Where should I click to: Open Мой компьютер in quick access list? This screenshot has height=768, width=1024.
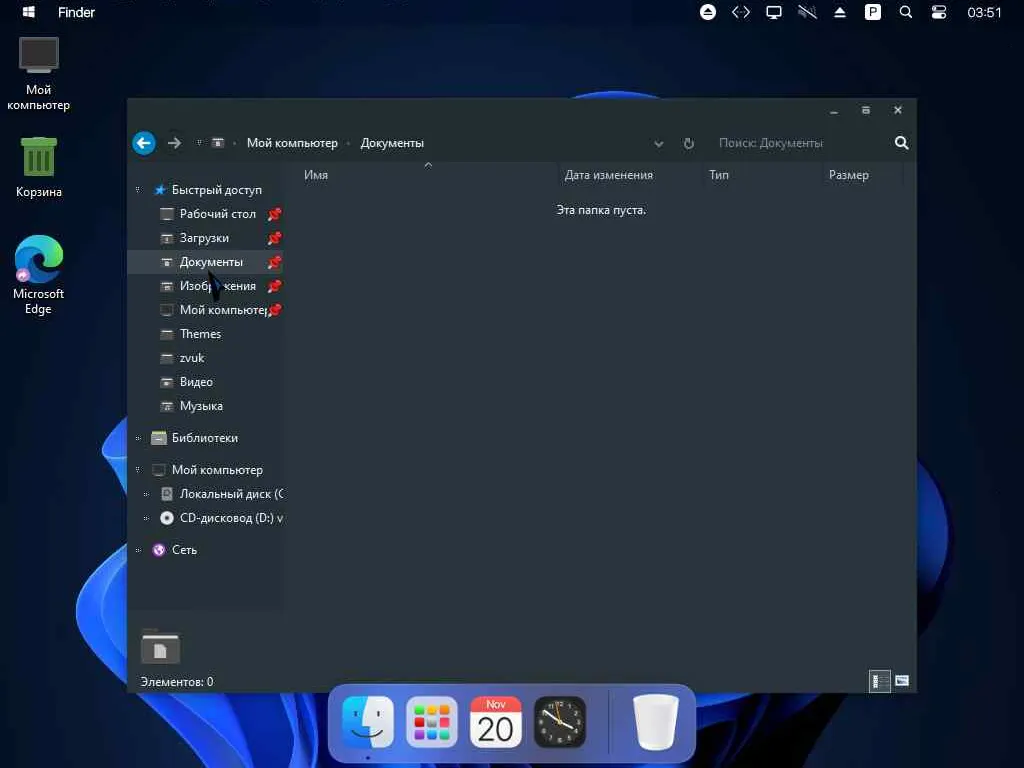[222, 310]
